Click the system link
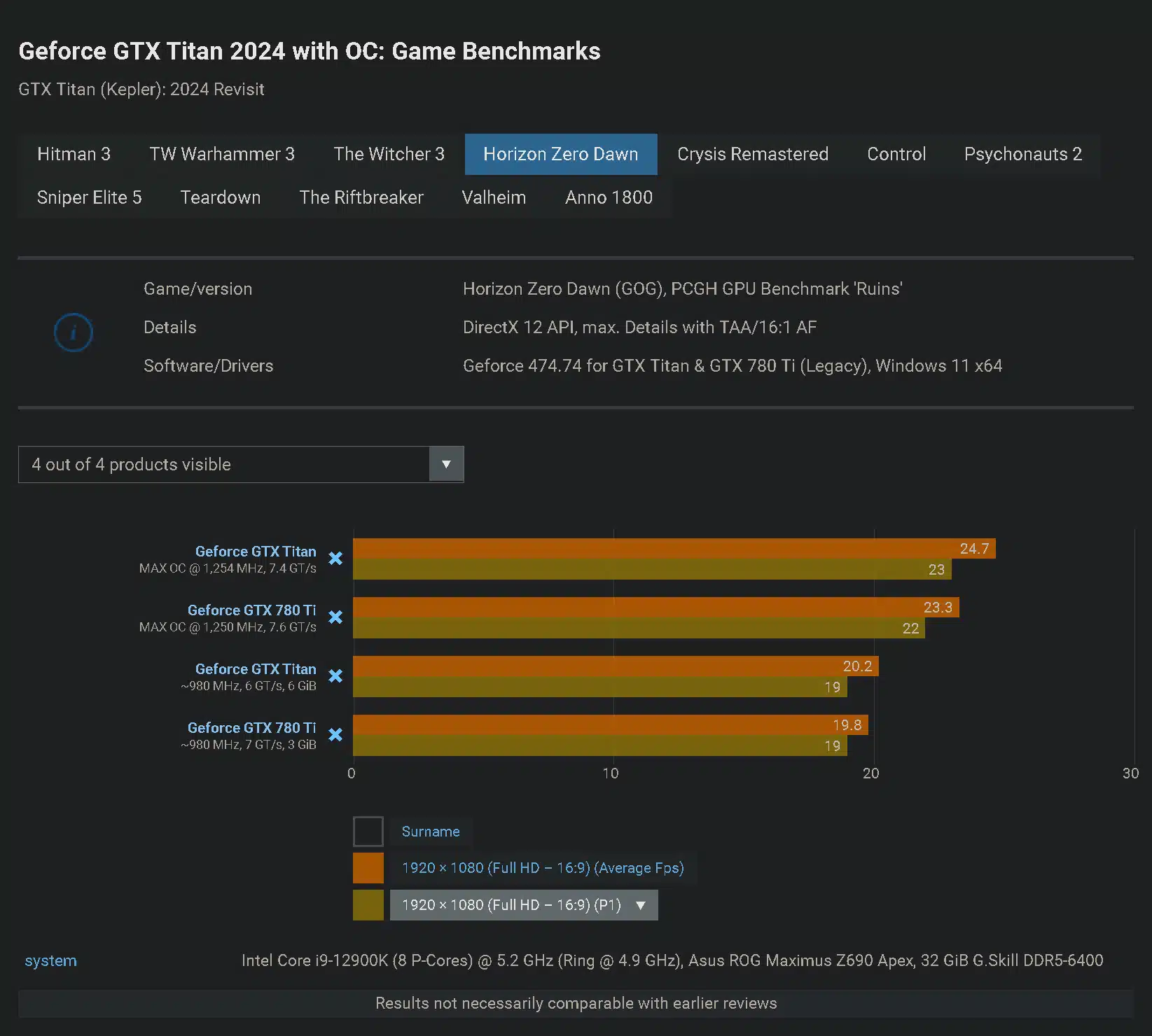Screen dimensions: 1152x1036 point(50,960)
